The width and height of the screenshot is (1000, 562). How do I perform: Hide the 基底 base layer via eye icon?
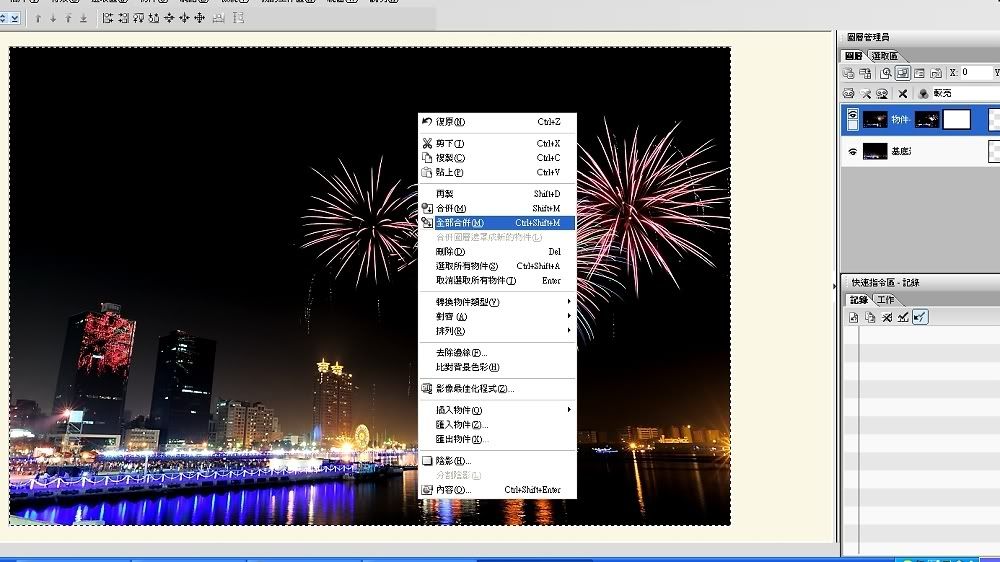click(x=852, y=152)
